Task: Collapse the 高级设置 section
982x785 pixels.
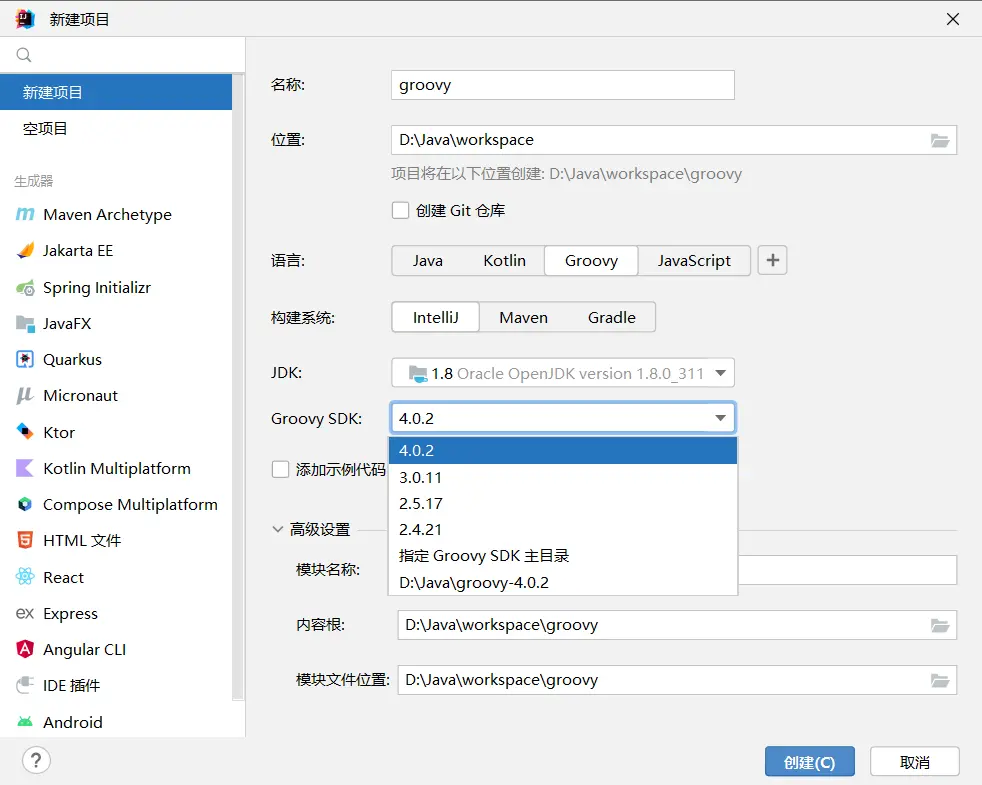Action: 277,529
